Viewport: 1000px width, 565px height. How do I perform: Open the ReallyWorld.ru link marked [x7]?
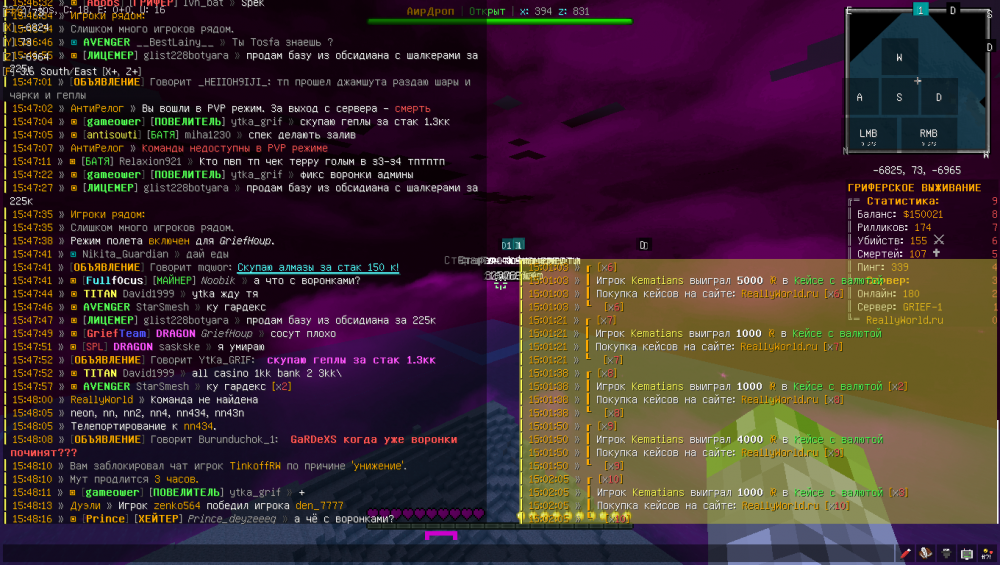click(779, 346)
